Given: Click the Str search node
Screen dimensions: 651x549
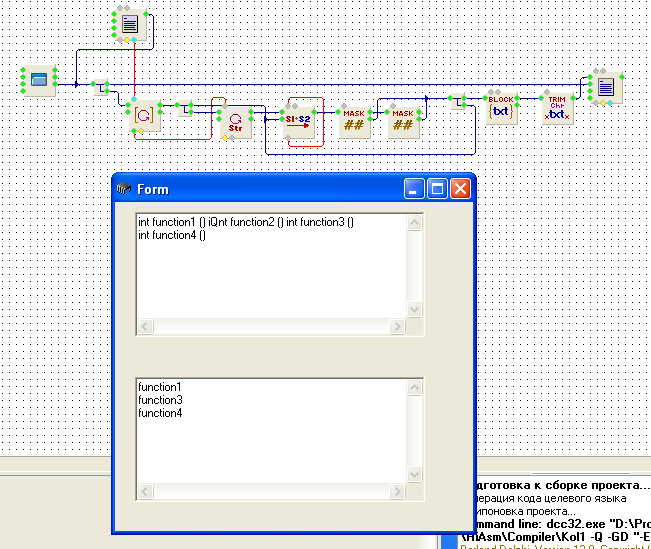Looking at the screenshot, I should (x=236, y=122).
